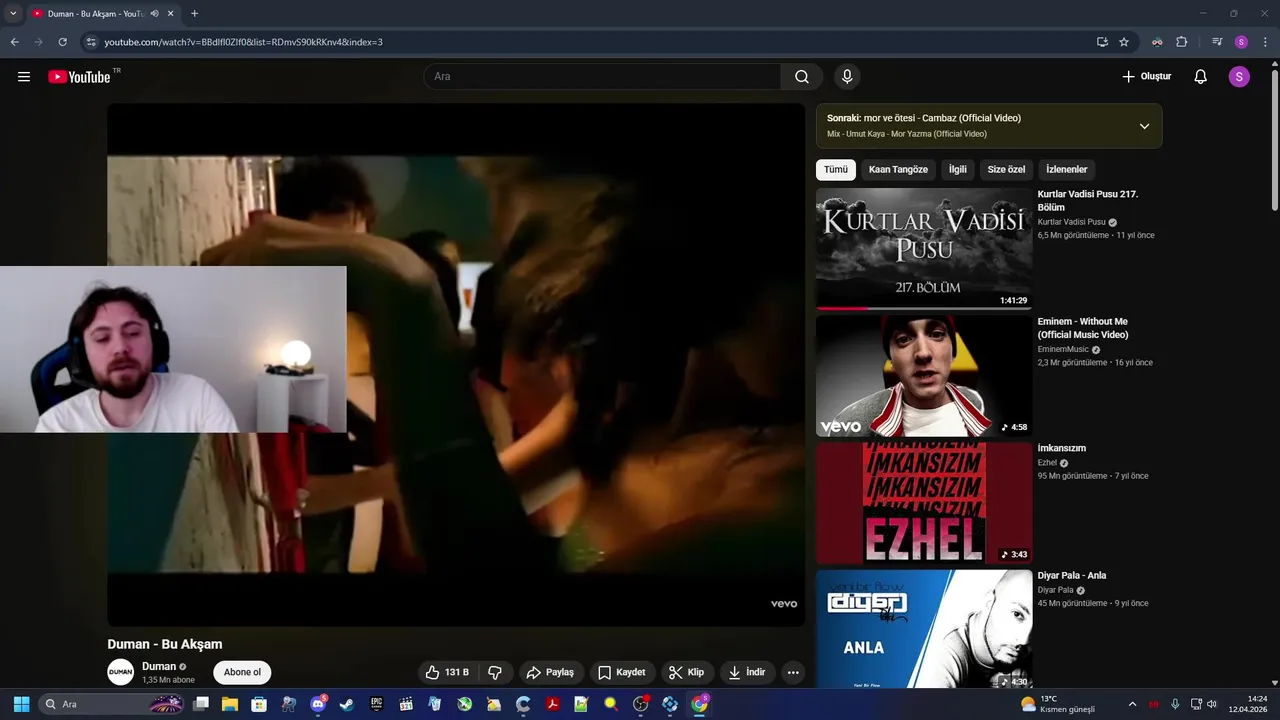Save the video with Kaydet
The image size is (1280, 720).
pyautogui.click(x=622, y=672)
